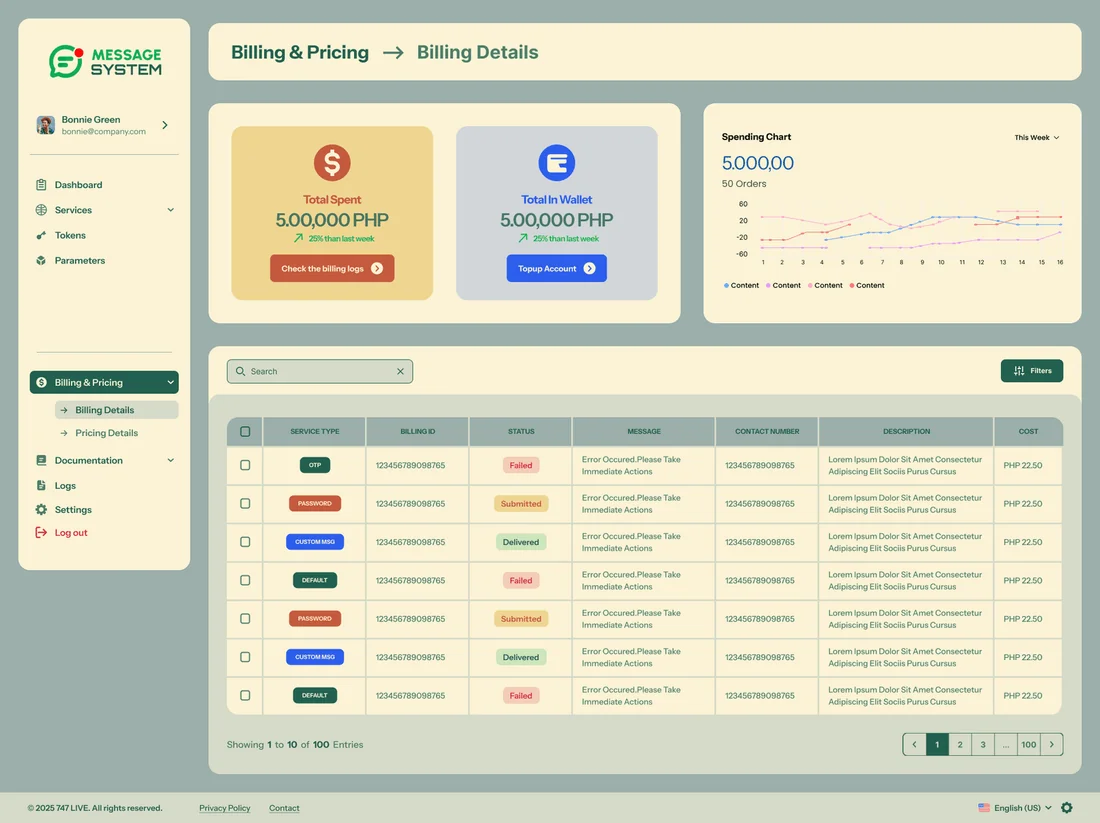
Task: Open the Dashboard menu item
Action: pyautogui.click(x=79, y=185)
